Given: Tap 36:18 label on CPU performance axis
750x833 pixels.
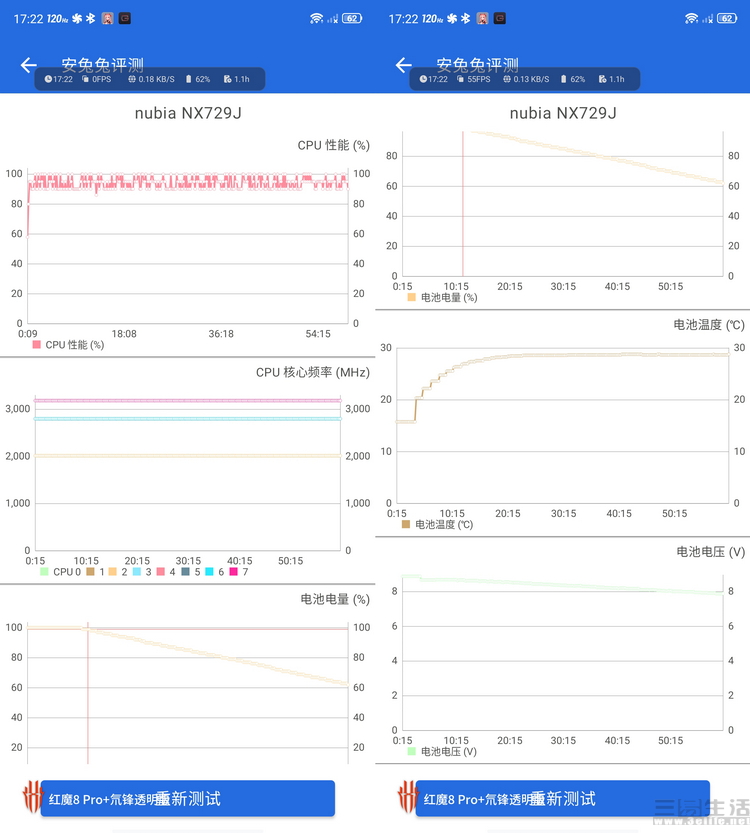Looking at the screenshot, I should (221, 334).
